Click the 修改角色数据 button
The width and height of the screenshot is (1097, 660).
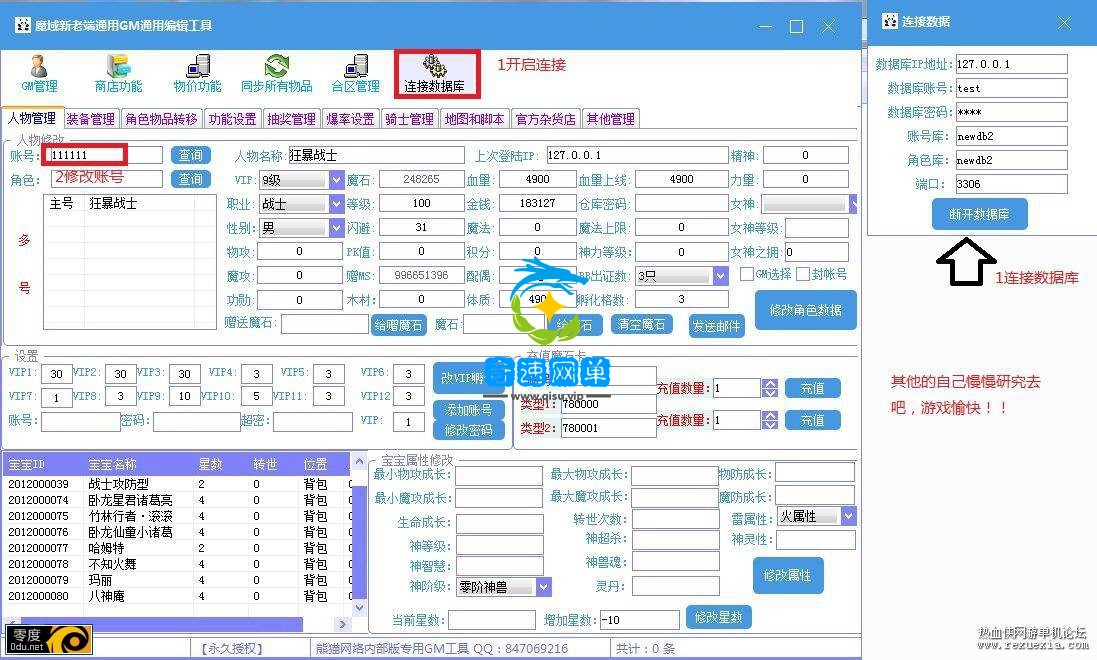[805, 310]
